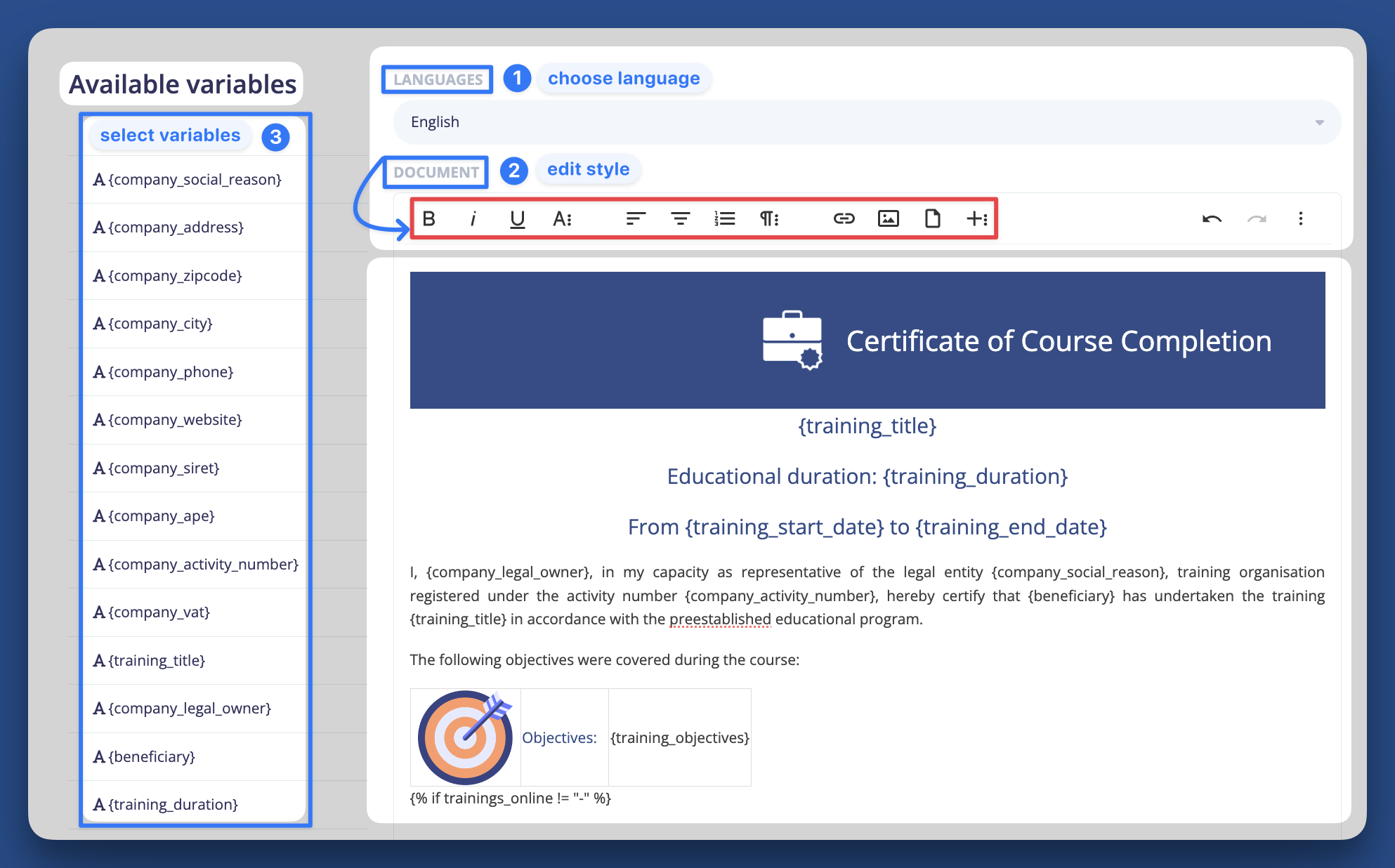This screenshot has height=868, width=1395.
Task: Open paragraph format options
Action: (x=769, y=218)
